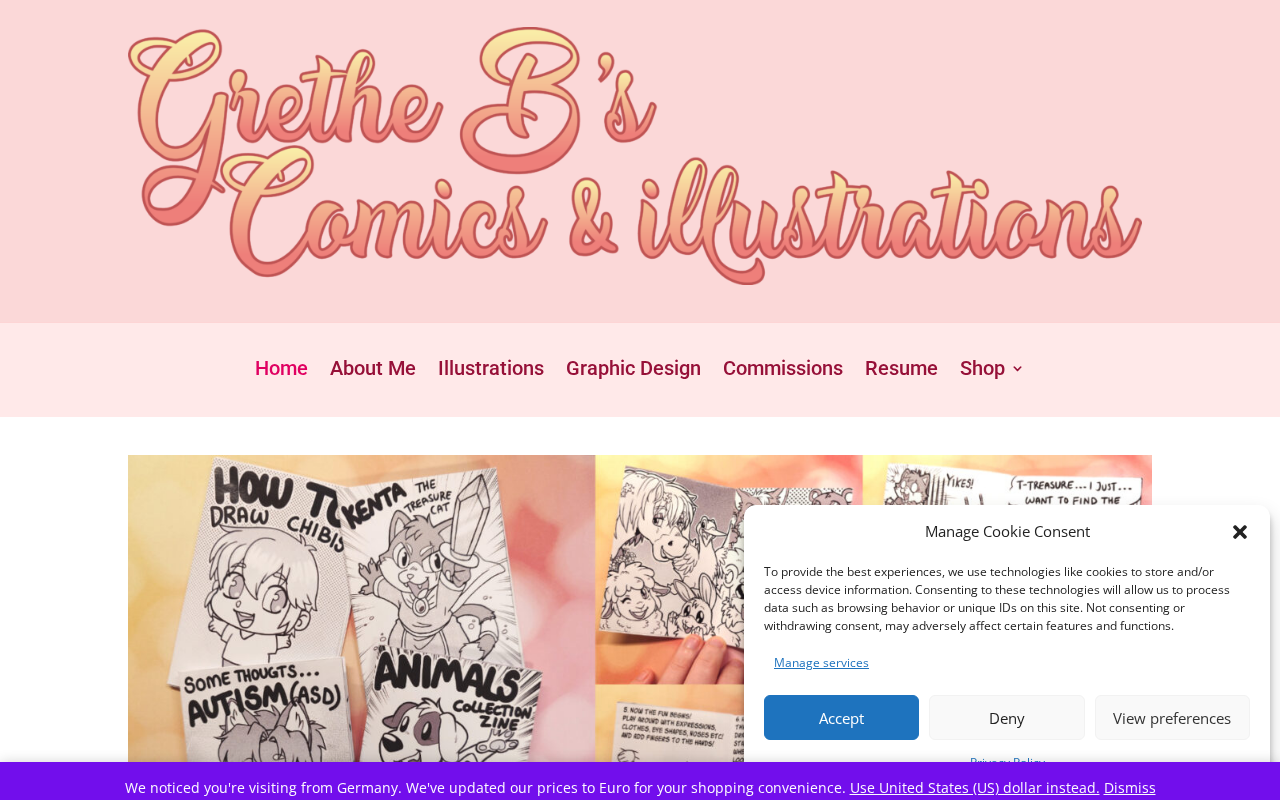Use United States dollar instead link
This screenshot has width=1280, height=800.
click(x=975, y=787)
